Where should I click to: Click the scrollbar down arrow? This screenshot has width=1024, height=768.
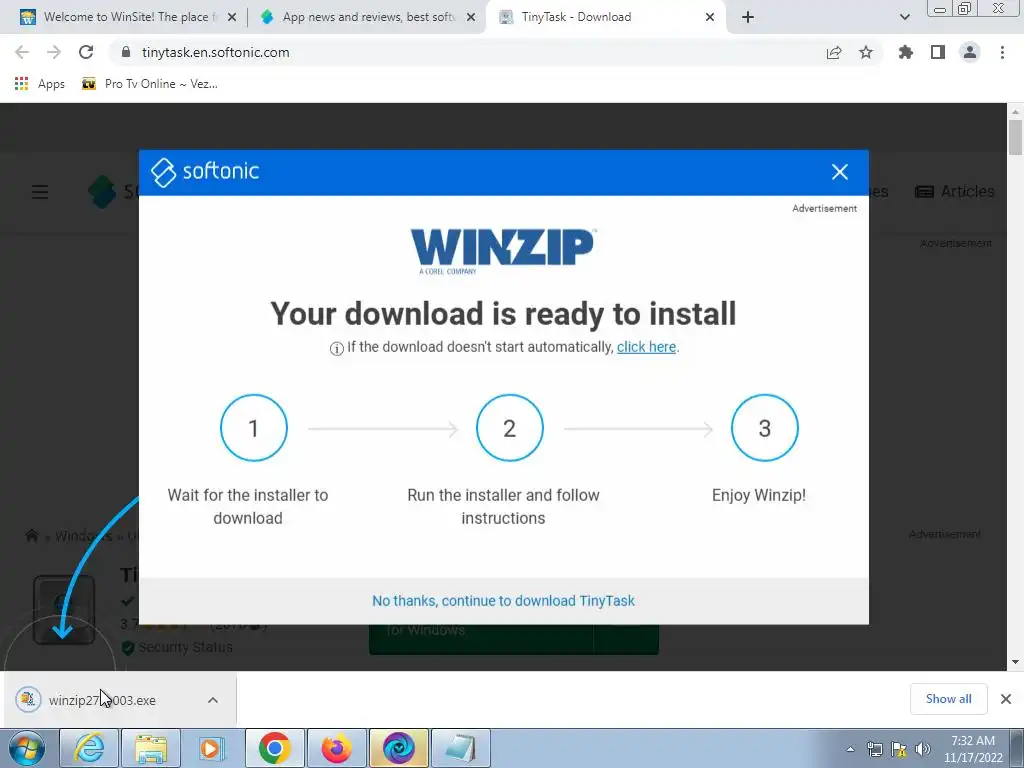(x=1016, y=662)
